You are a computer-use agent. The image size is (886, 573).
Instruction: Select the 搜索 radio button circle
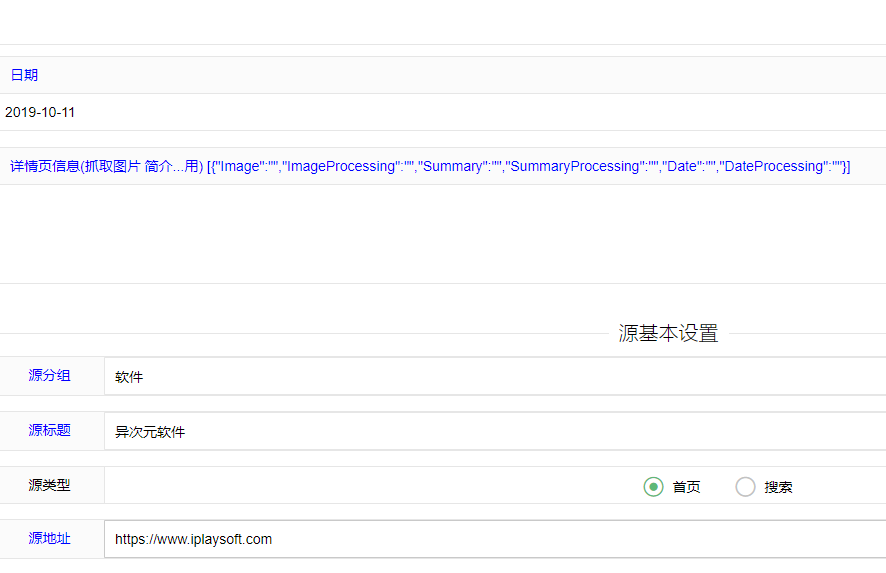point(745,487)
